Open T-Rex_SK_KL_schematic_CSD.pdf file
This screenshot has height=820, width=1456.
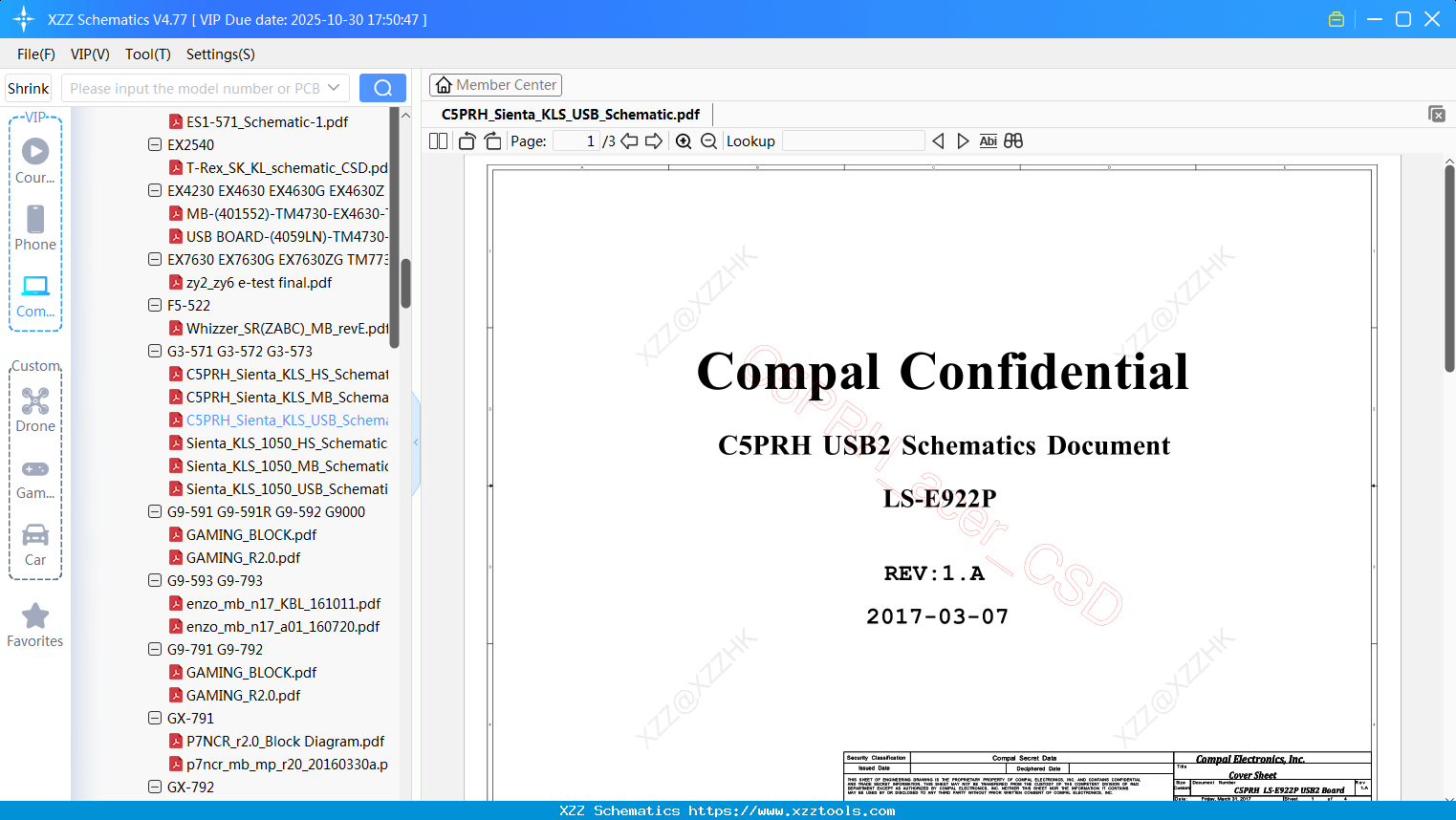click(x=278, y=167)
